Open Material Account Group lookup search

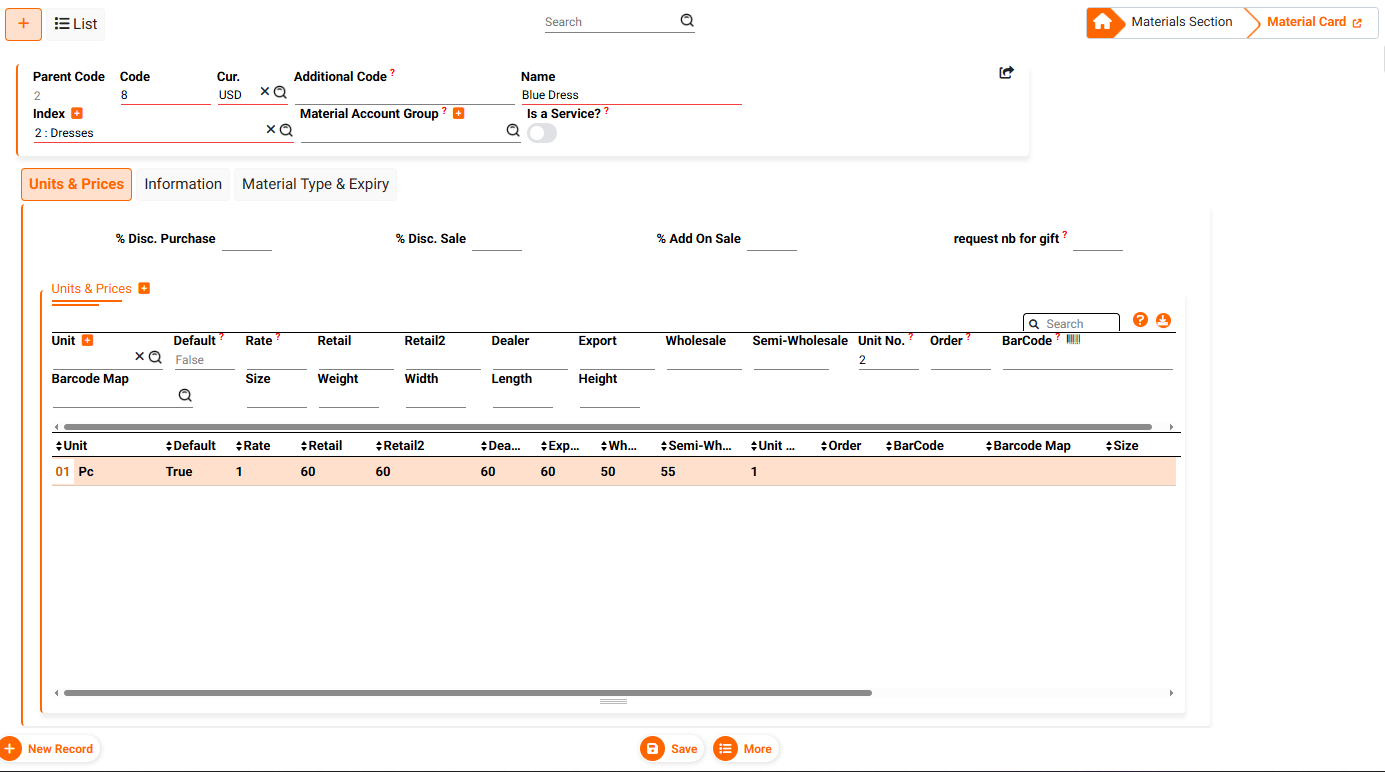pos(512,130)
